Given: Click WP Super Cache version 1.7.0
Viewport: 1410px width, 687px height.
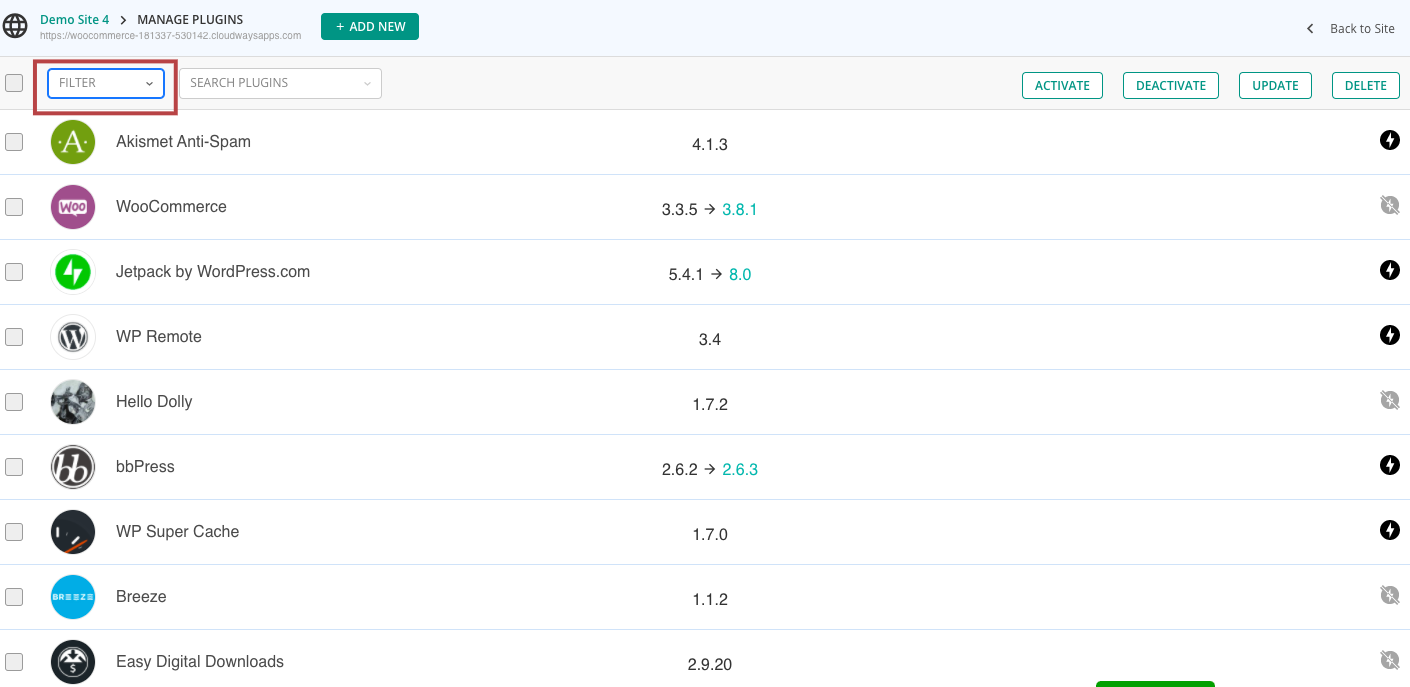Looking at the screenshot, I should [710, 535].
